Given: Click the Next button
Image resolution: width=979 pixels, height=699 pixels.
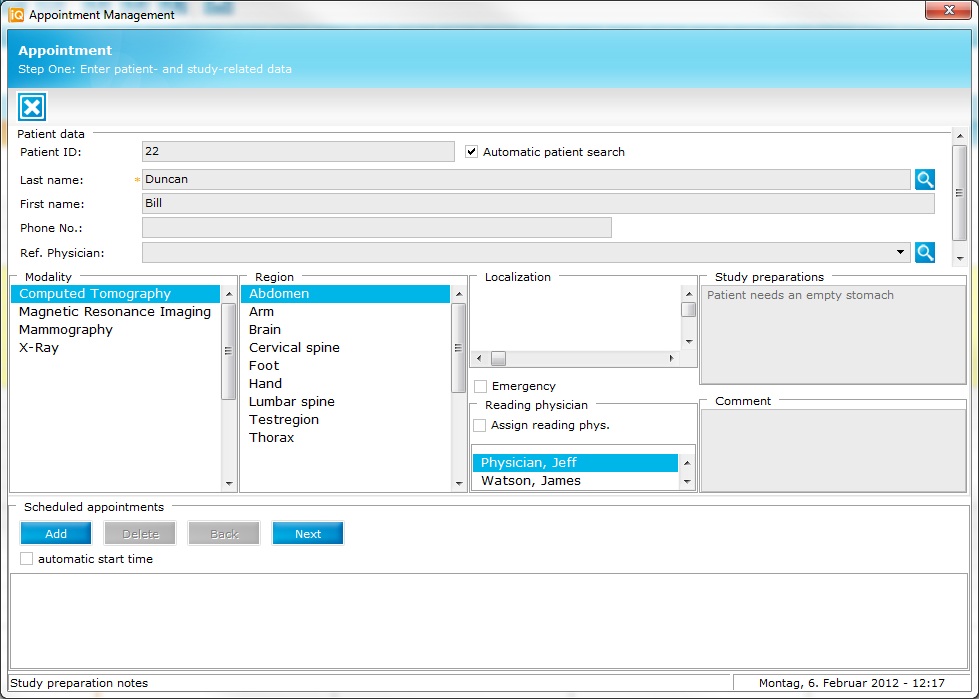Looking at the screenshot, I should [308, 534].
